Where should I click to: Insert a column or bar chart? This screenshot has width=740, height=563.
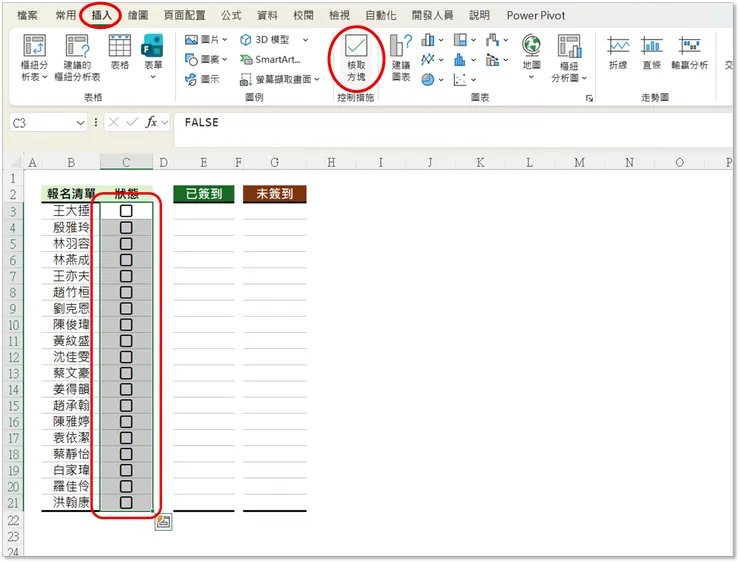point(428,40)
